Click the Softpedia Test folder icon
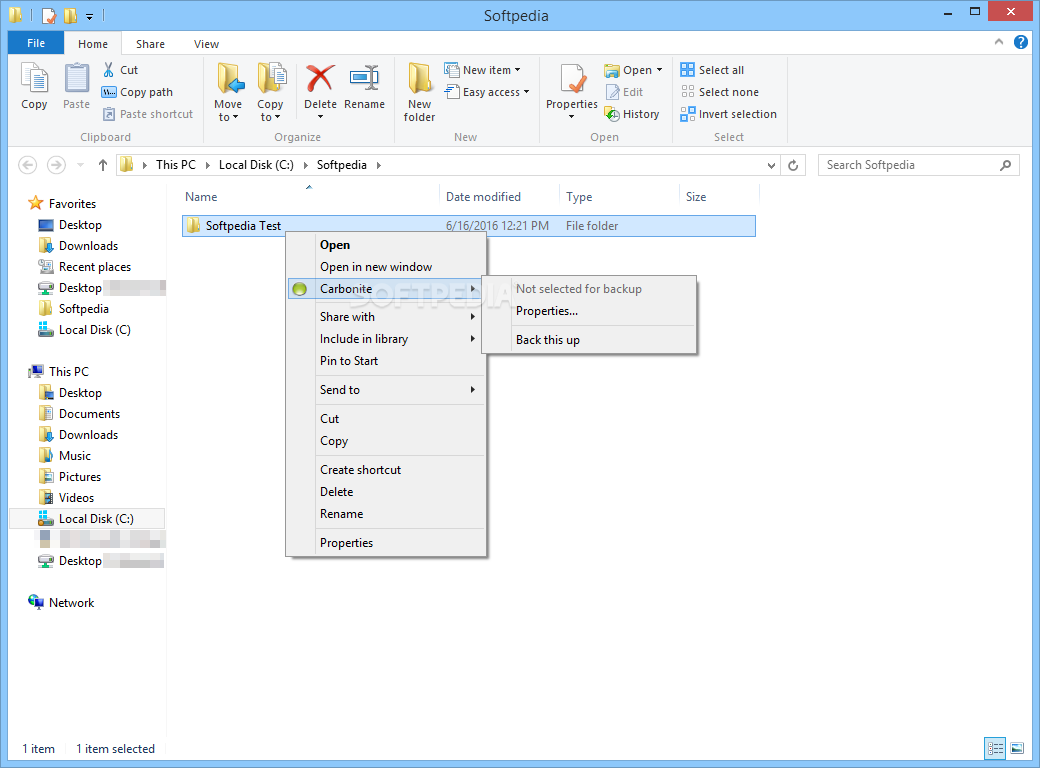This screenshot has height=768, width=1040. (x=193, y=225)
